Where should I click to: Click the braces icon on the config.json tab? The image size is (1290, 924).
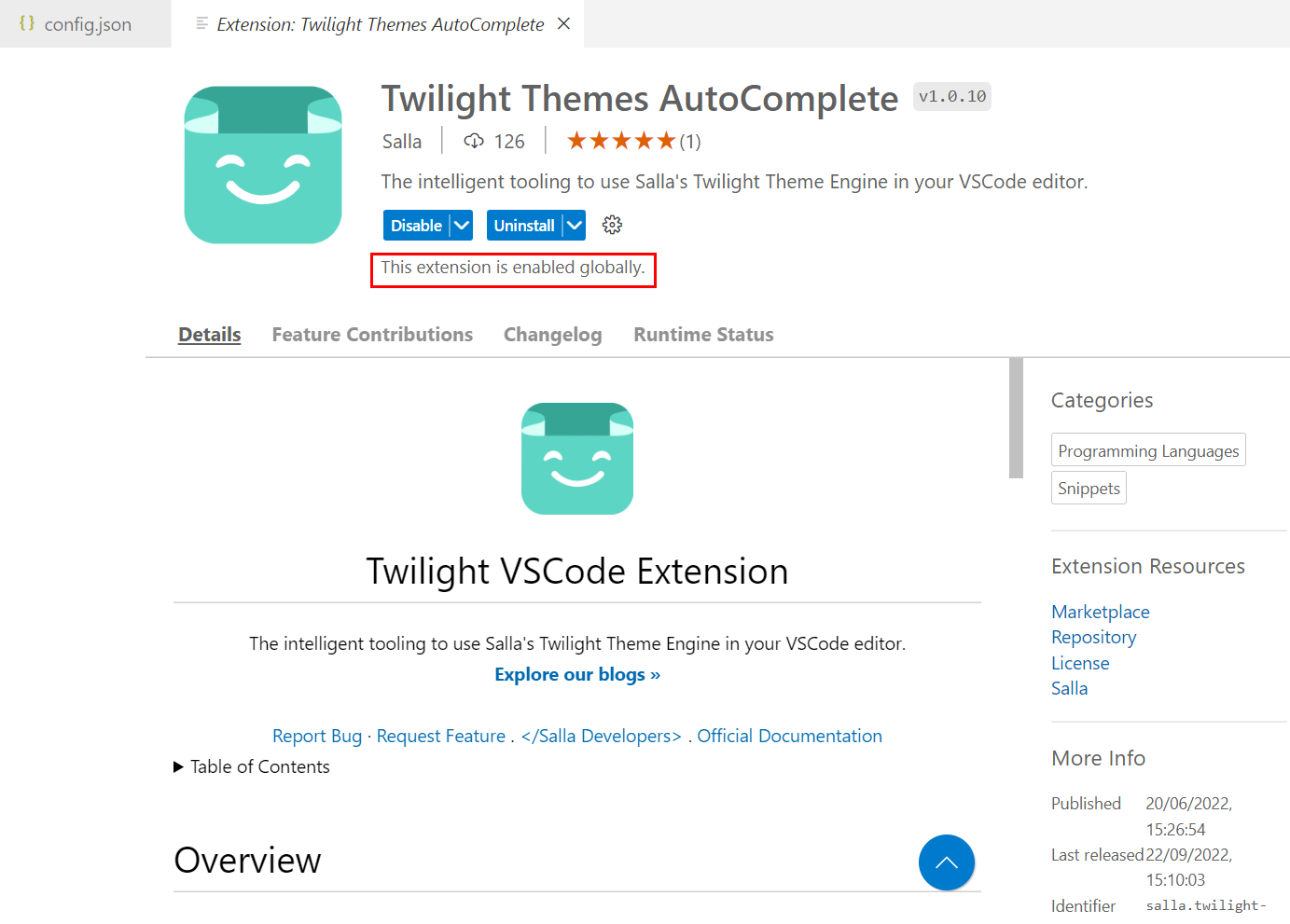[x=28, y=23]
